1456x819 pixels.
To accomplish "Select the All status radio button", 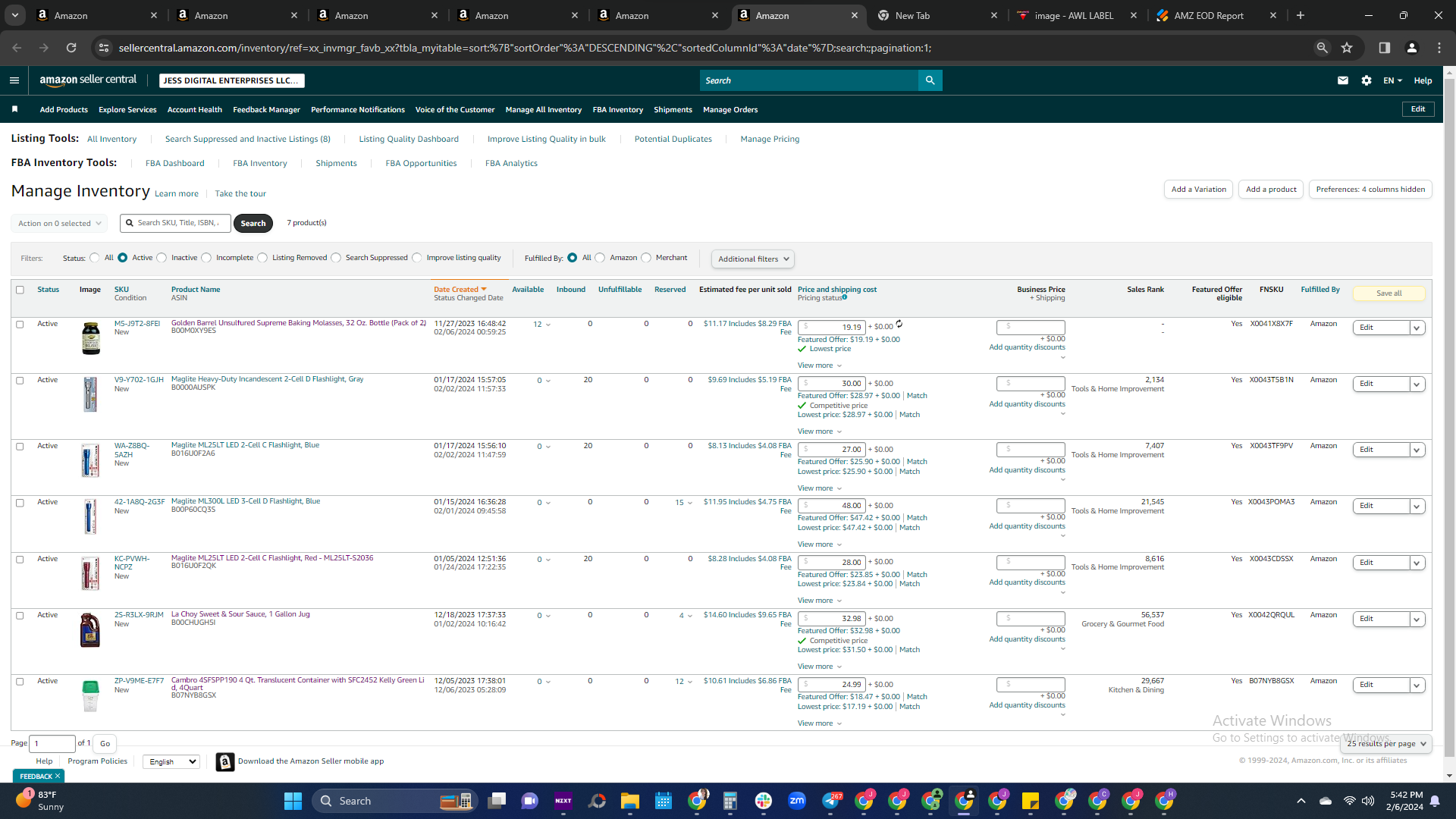I will click(x=95, y=258).
